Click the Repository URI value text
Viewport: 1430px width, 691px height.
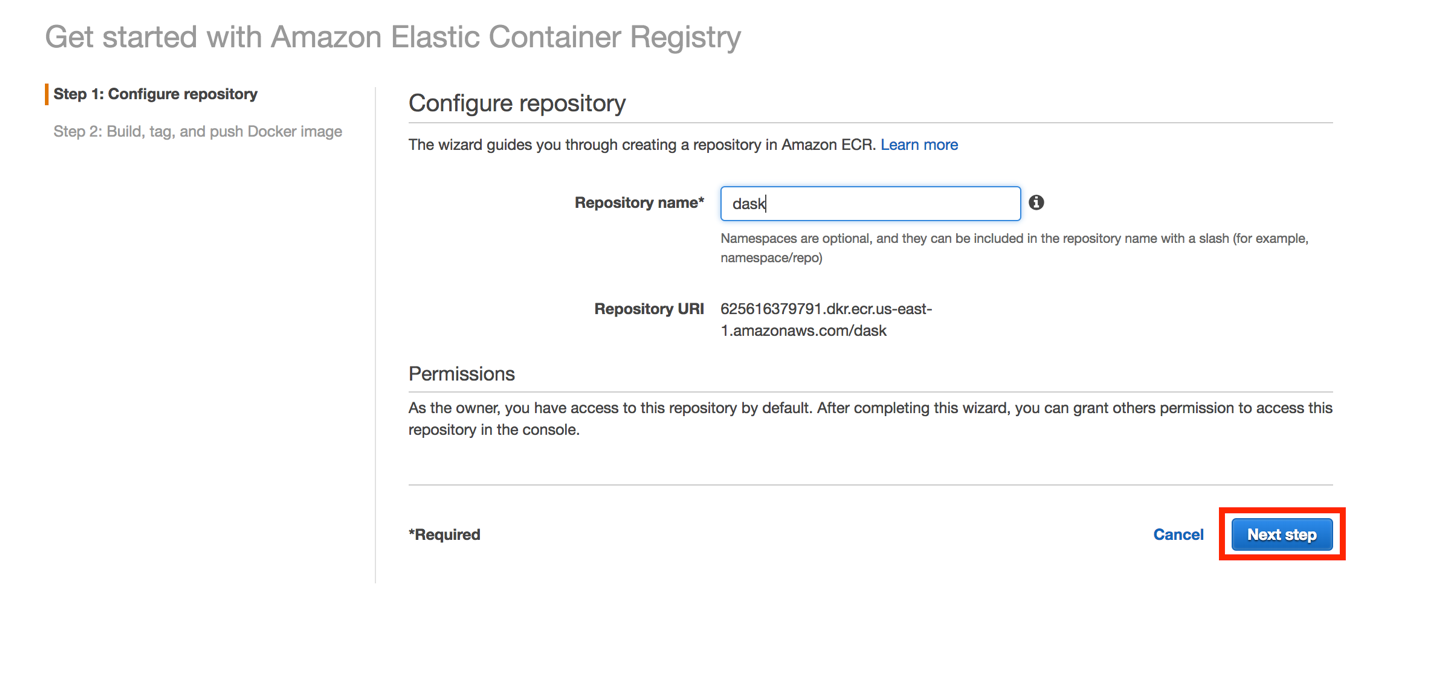pos(825,320)
